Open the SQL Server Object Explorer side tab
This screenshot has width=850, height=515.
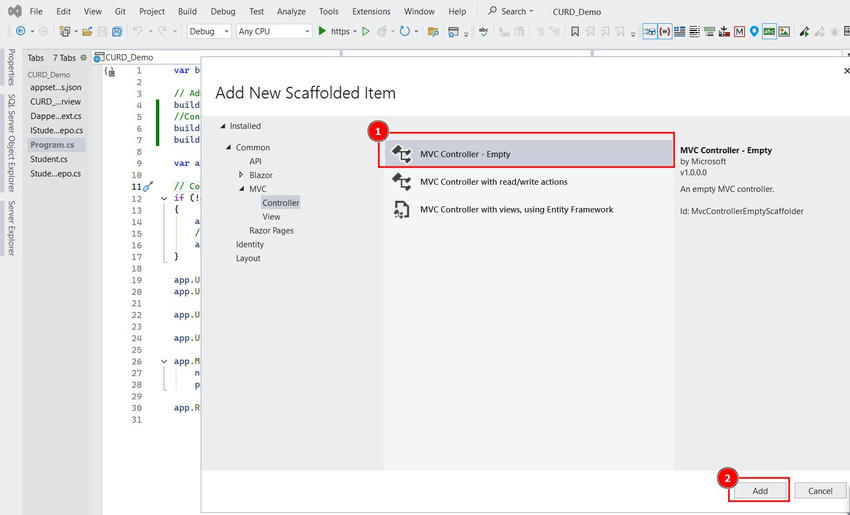coord(11,143)
